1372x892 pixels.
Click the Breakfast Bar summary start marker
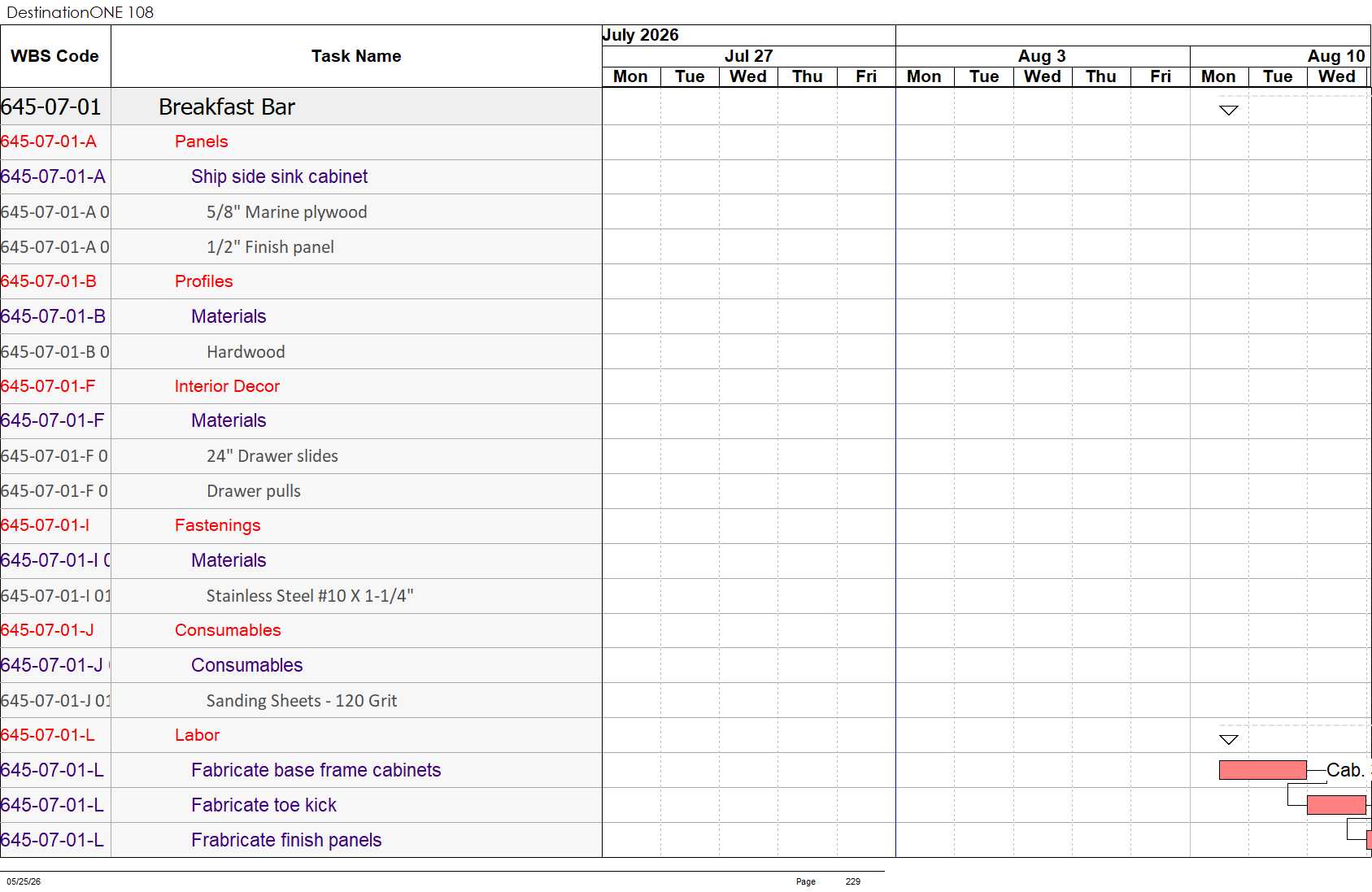[1229, 110]
